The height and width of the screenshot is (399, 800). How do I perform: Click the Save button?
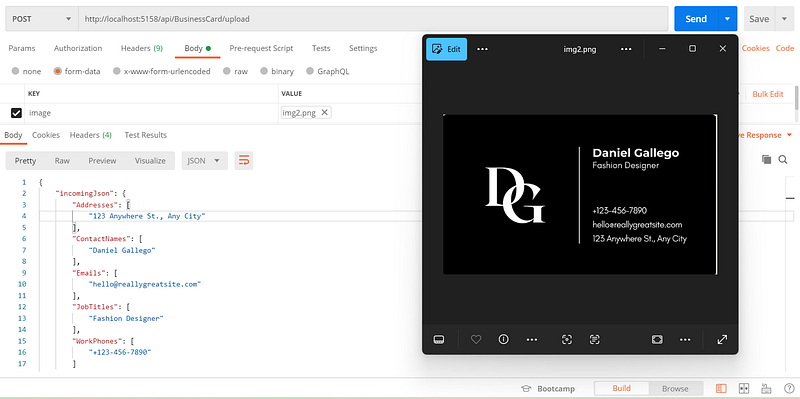point(759,19)
